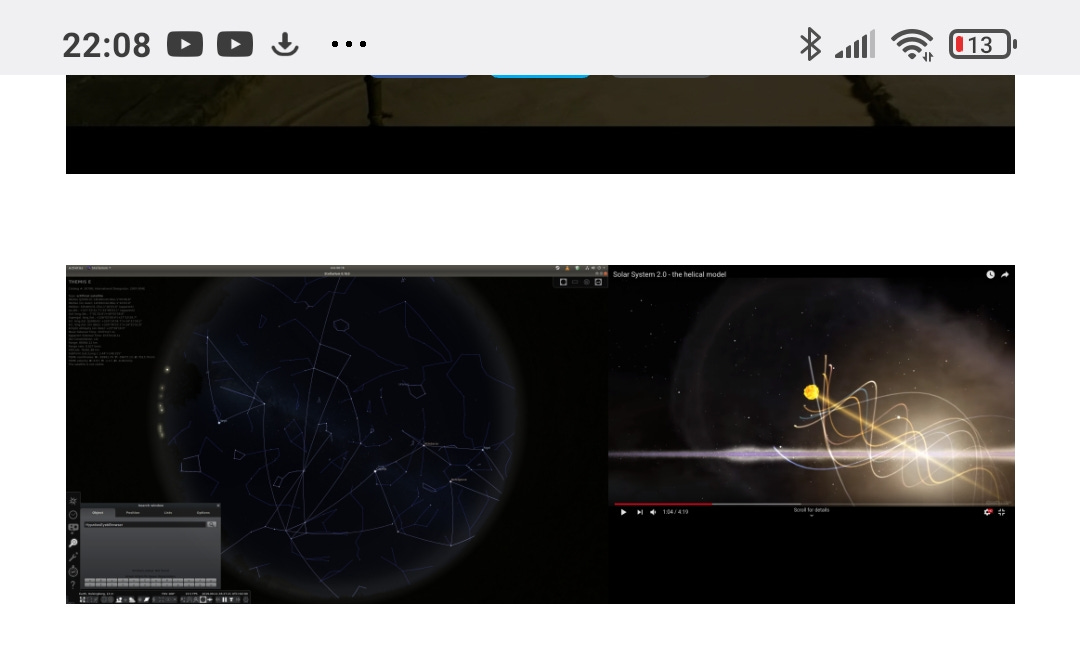Skip to the next video
Image resolution: width=1080 pixels, height=650 pixels.
(640, 512)
